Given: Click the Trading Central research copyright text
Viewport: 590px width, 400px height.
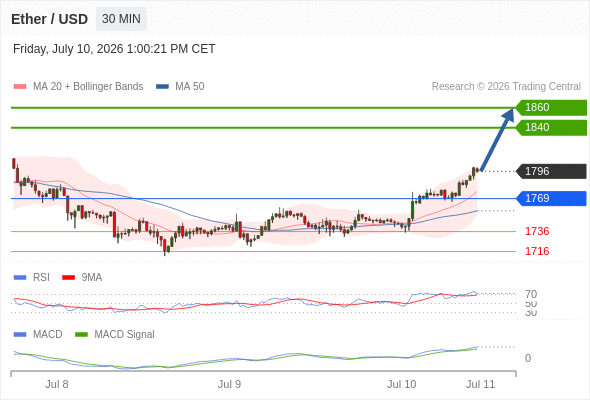Looking at the screenshot, I should (x=506, y=87).
